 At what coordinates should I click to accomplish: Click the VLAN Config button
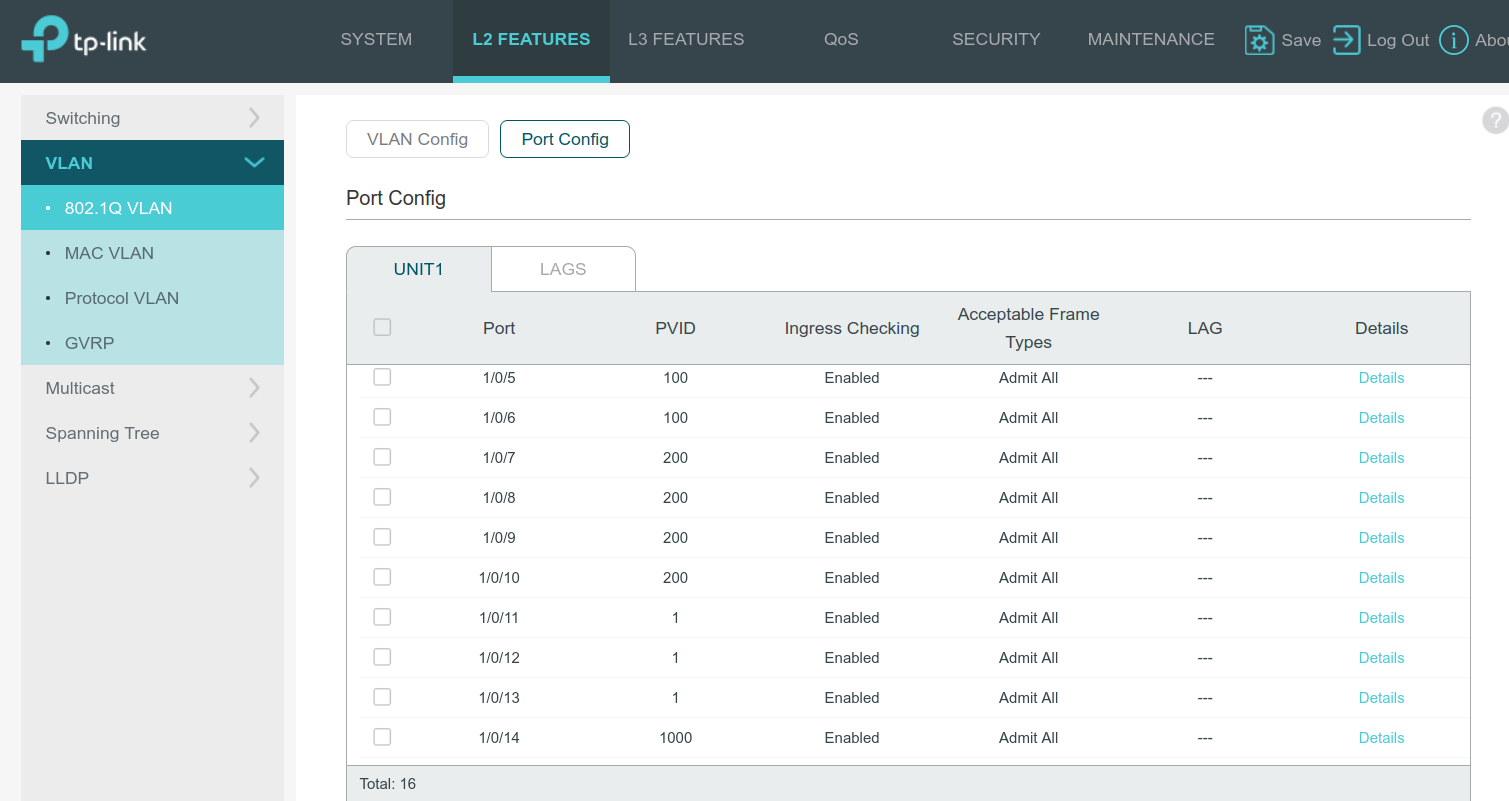coord(418,139)
